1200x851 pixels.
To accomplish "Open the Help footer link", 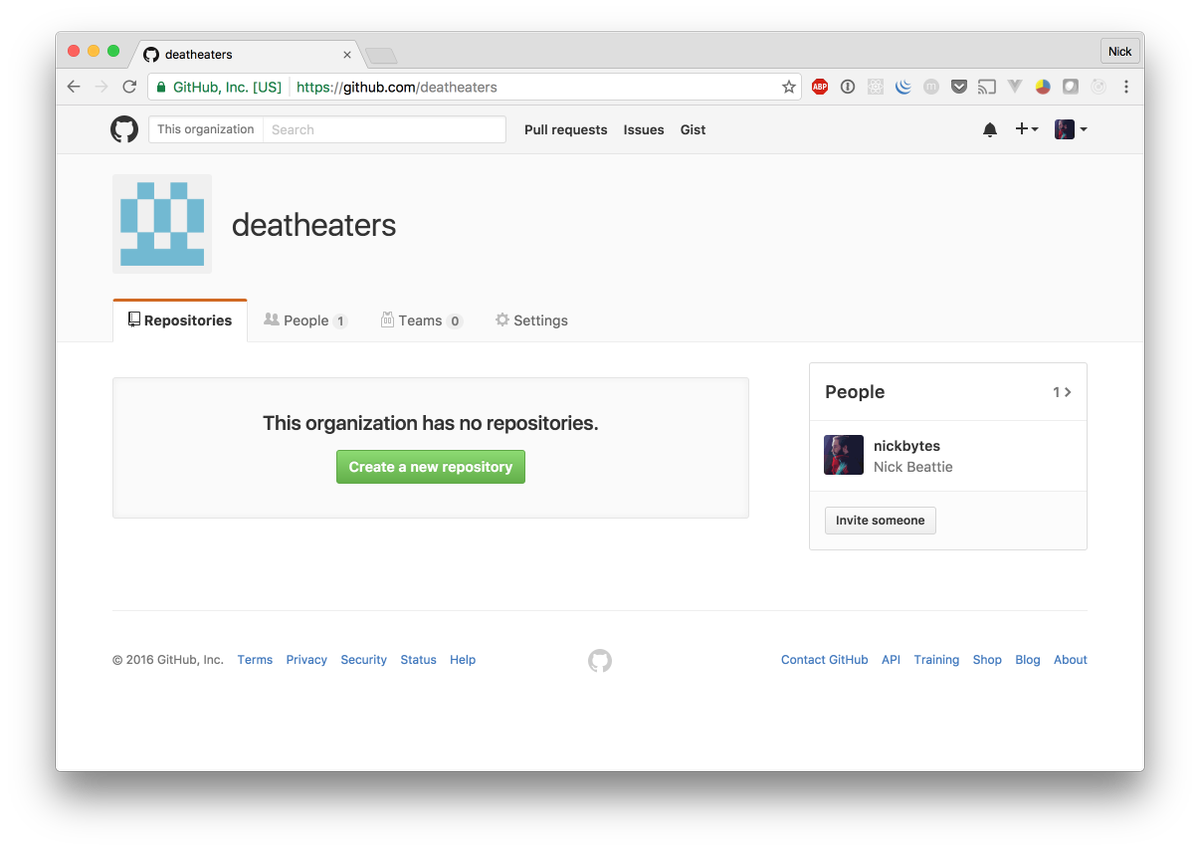I will pos(463,660).
